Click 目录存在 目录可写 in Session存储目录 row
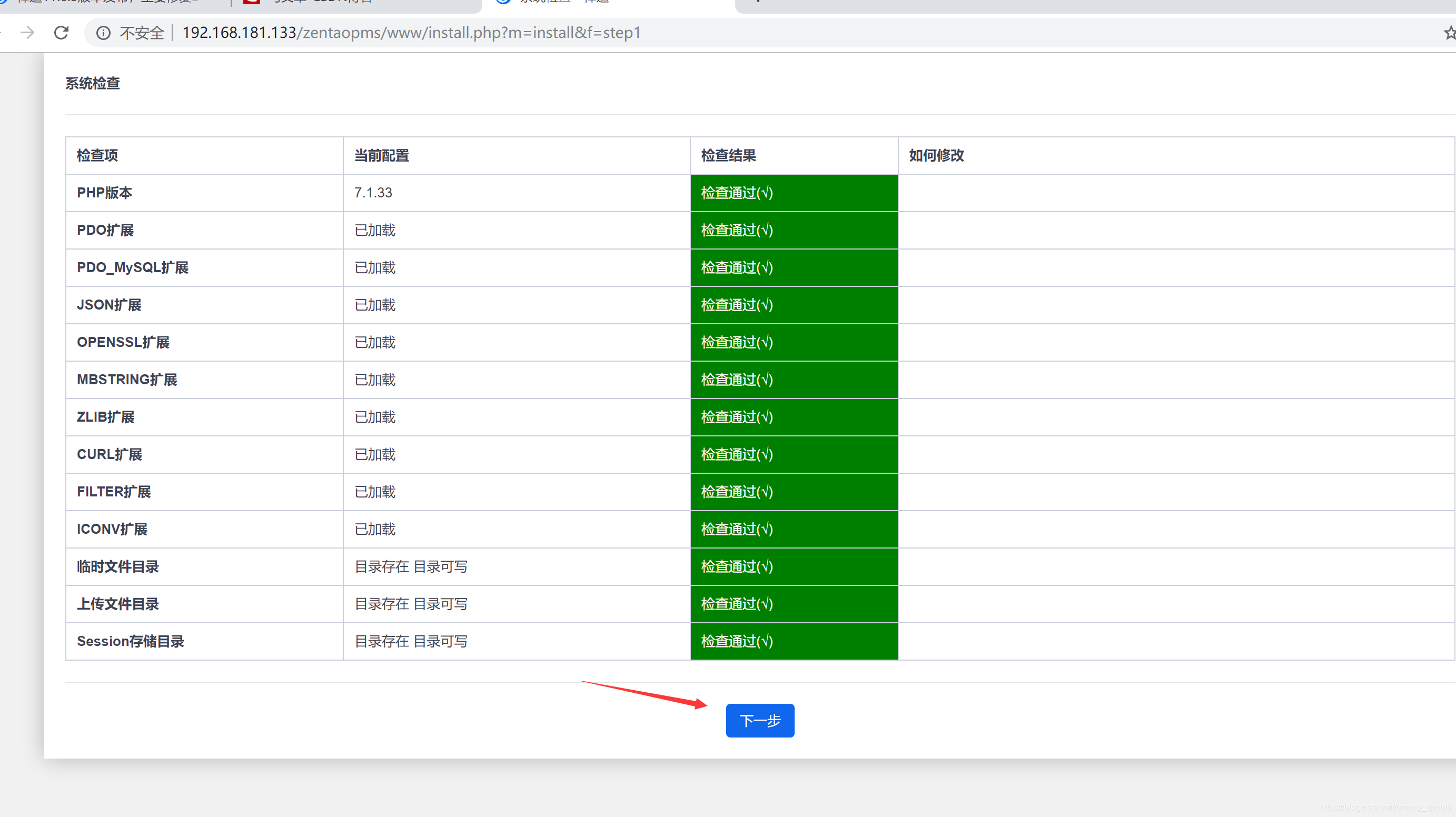The height and width of the screenshot is (817, 1456). [x=411, y=641]
